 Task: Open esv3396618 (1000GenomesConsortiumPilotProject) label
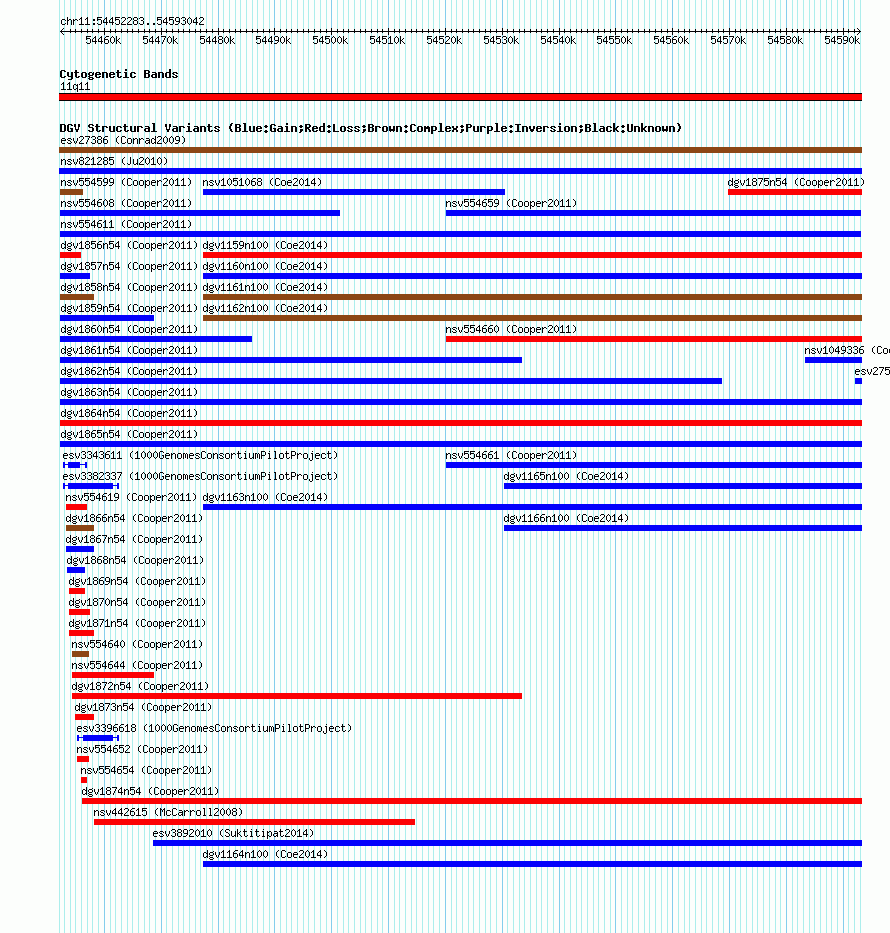(214, 728)
